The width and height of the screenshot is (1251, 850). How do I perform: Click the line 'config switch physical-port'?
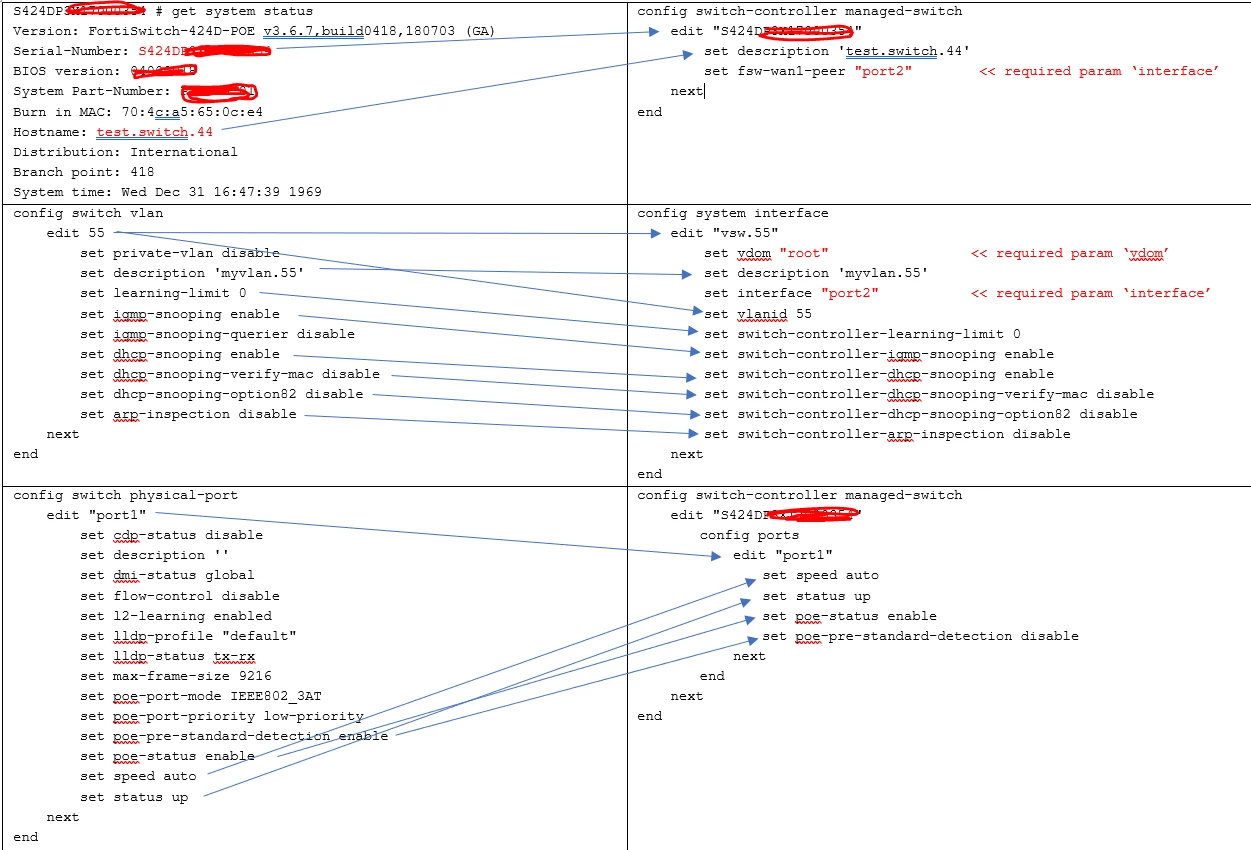pyautogui.click(x=126, y=495)
